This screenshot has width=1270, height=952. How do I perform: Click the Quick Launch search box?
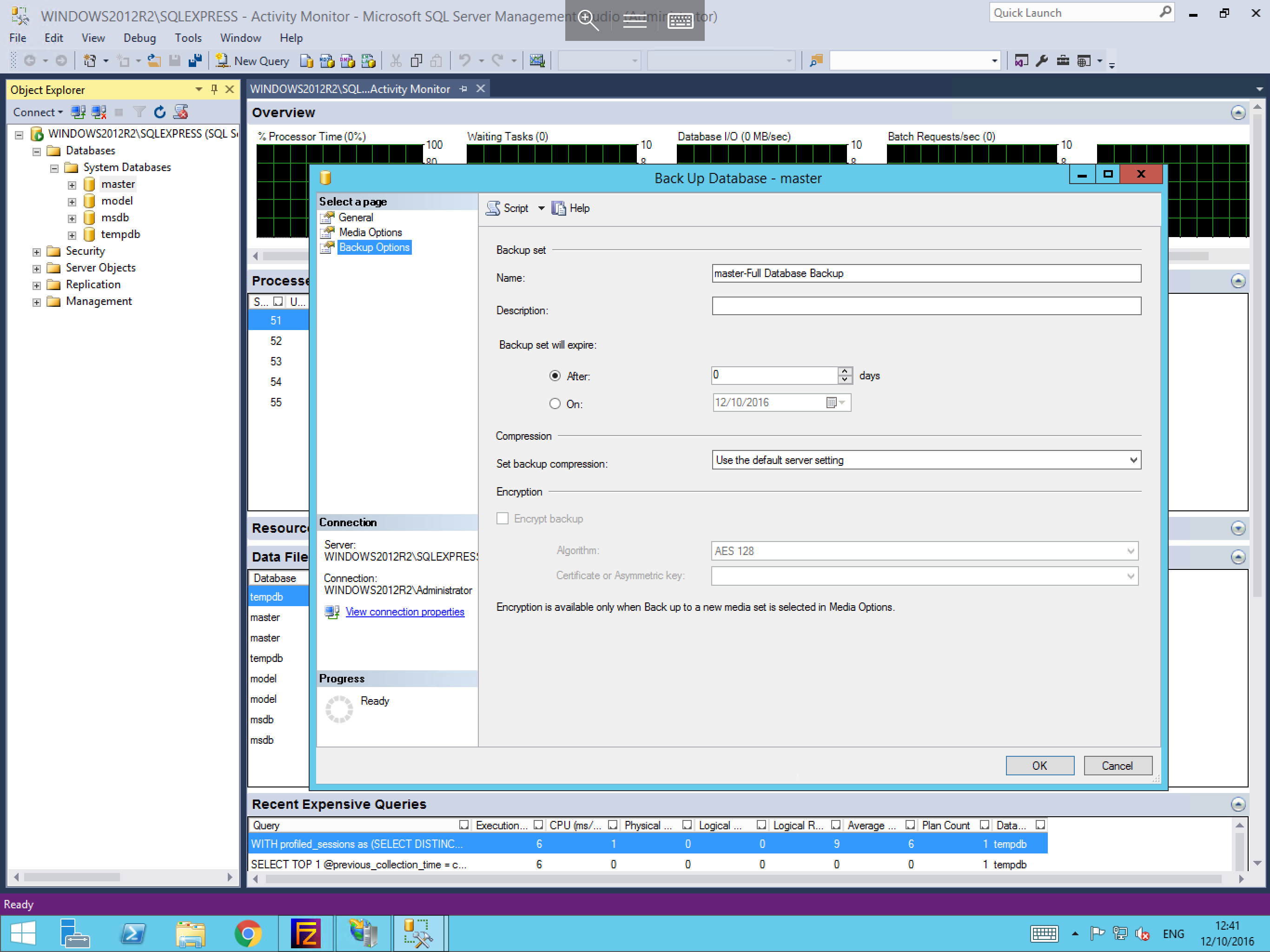pos(1081,13)
